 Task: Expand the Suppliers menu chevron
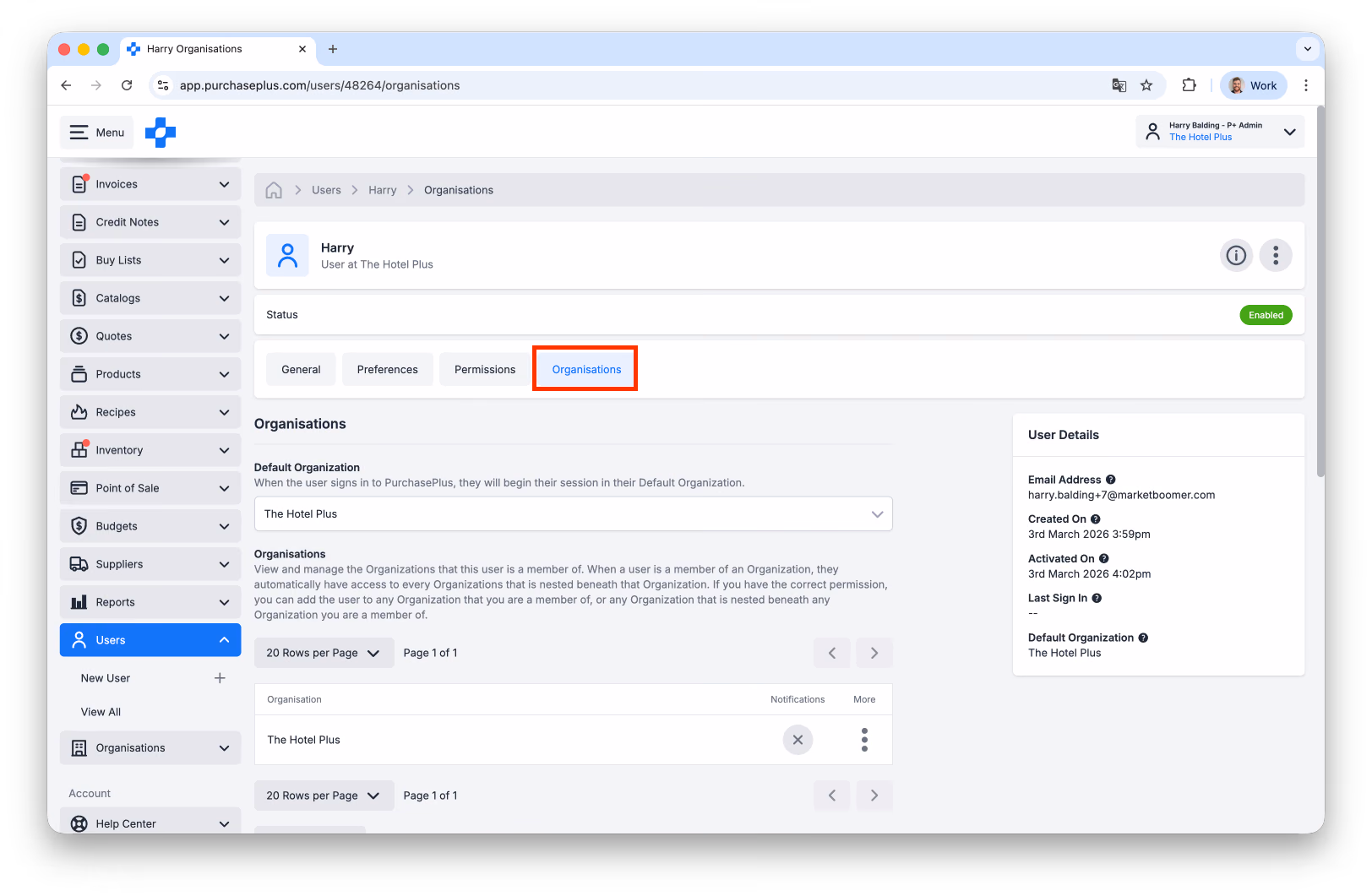(x=224, y=564)
